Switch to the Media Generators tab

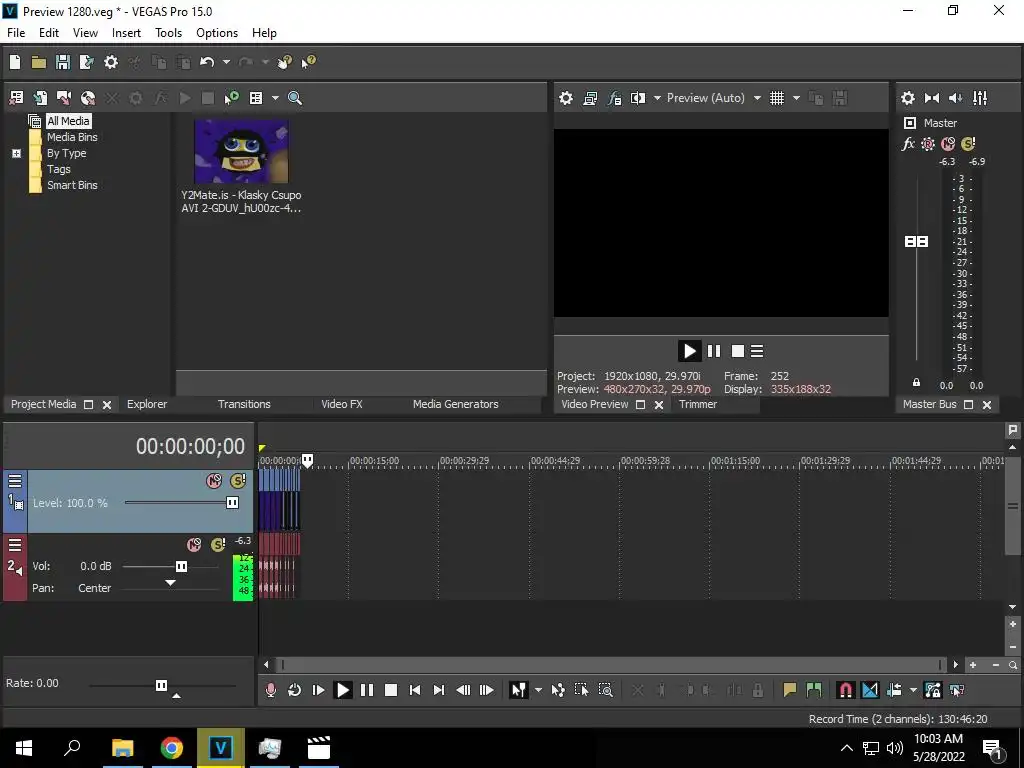point(455,404)
